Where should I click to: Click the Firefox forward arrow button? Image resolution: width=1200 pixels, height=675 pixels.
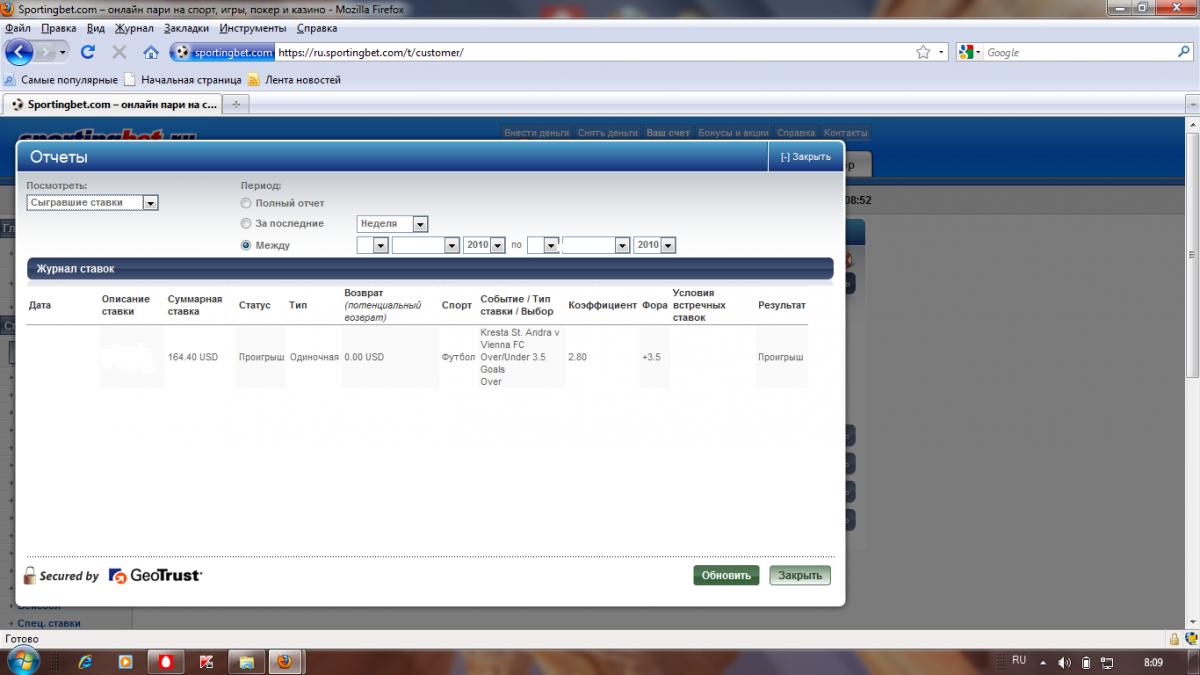click(x=46, y=52)
